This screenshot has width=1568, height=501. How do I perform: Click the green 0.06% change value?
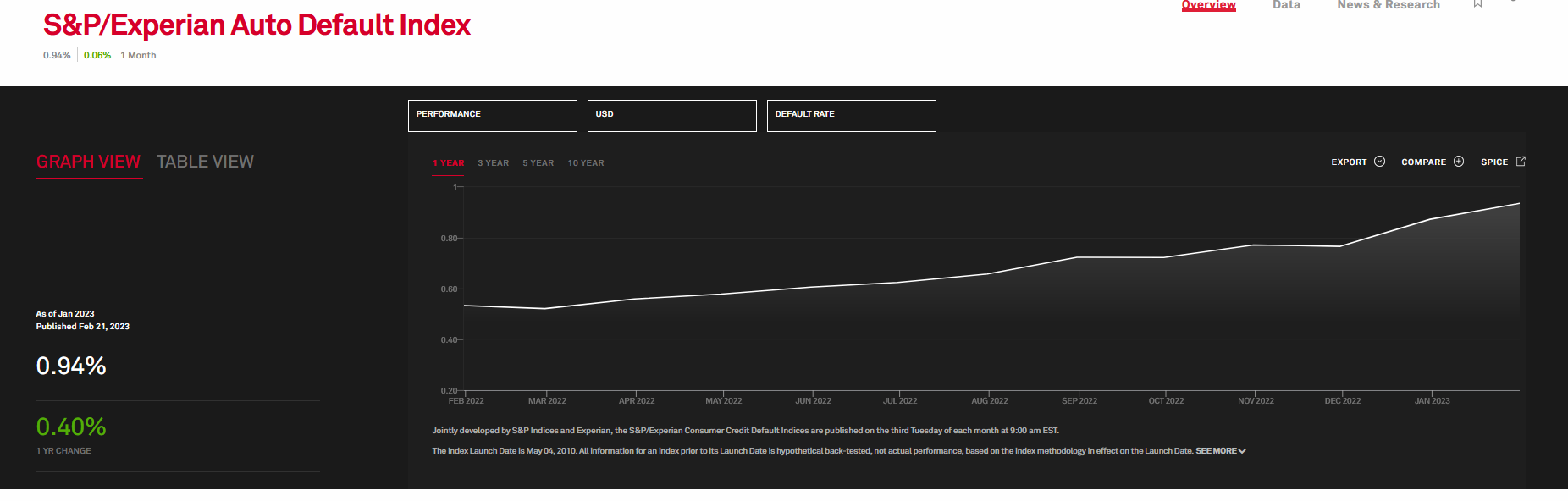[97, 55]
